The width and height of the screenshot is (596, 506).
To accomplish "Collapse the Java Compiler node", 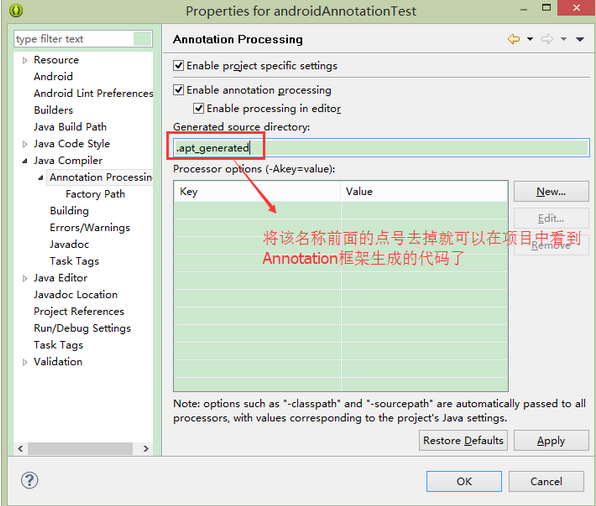I will point(25,161).
